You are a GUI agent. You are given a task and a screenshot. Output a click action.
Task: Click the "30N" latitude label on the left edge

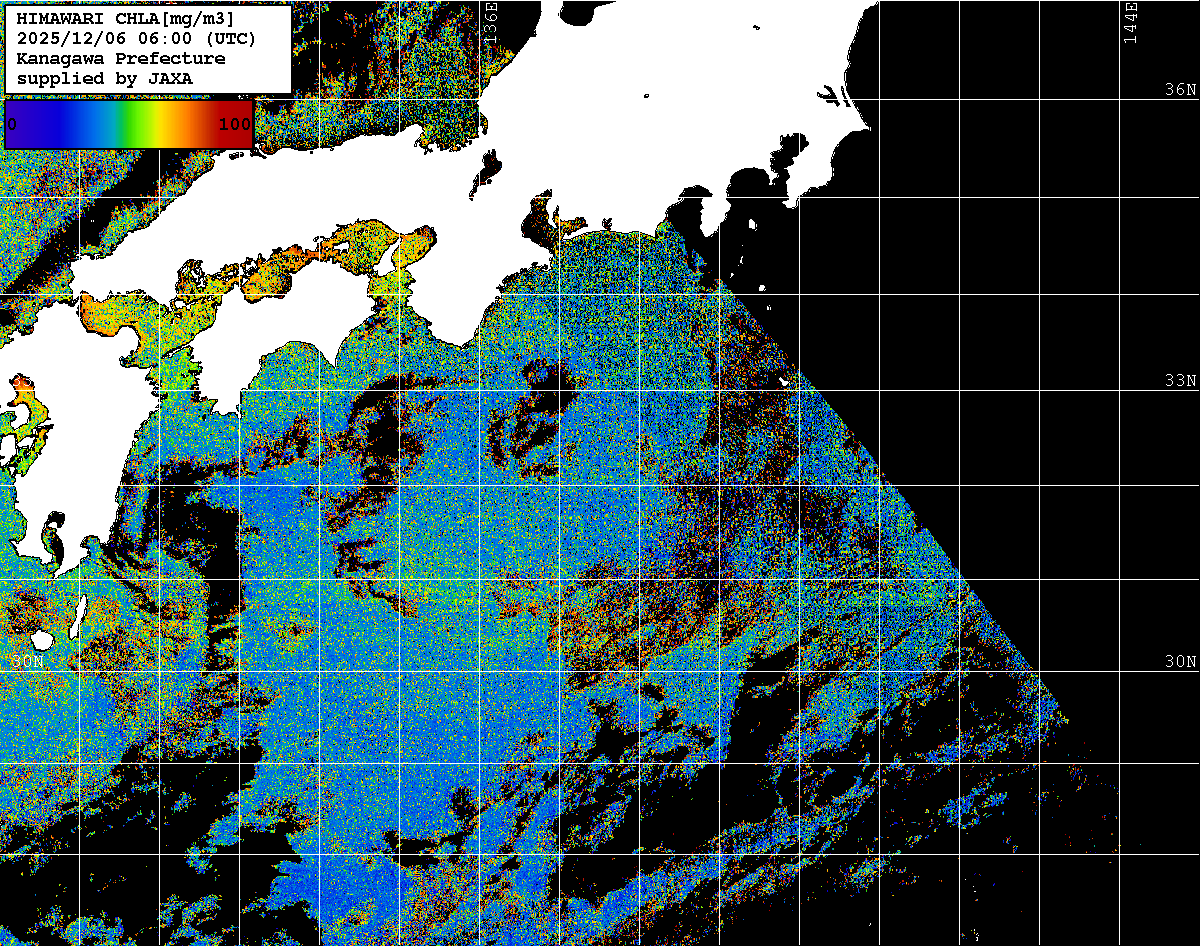coord(29,662)
